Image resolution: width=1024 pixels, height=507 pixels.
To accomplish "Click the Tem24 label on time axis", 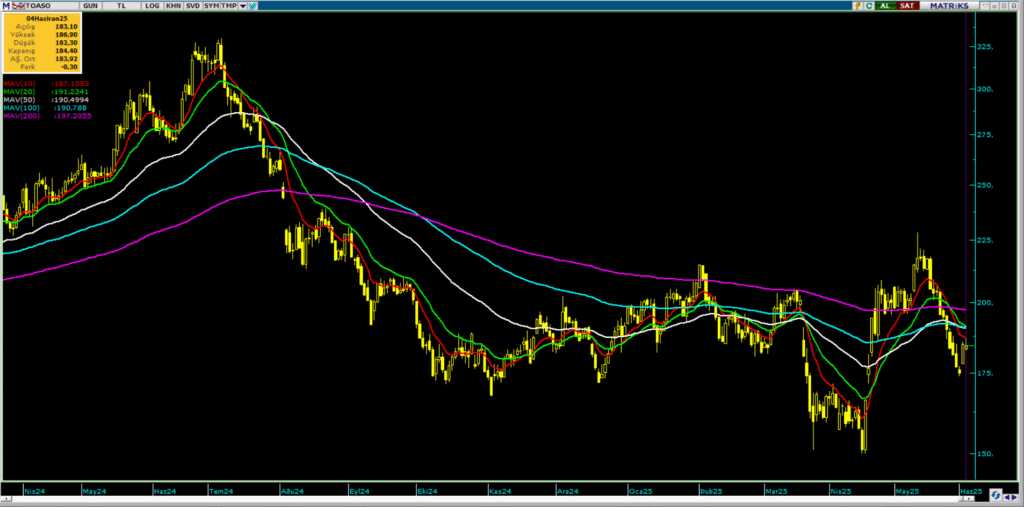I will coord(223,491).
